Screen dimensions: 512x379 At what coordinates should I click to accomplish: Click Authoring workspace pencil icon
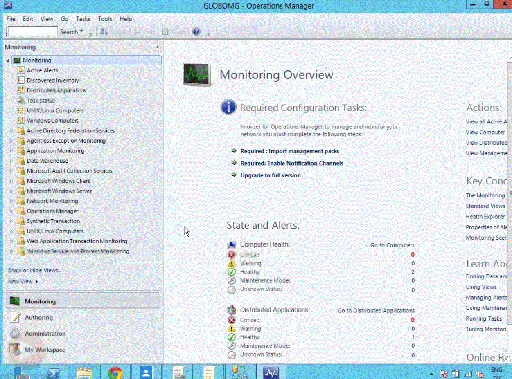15,318
